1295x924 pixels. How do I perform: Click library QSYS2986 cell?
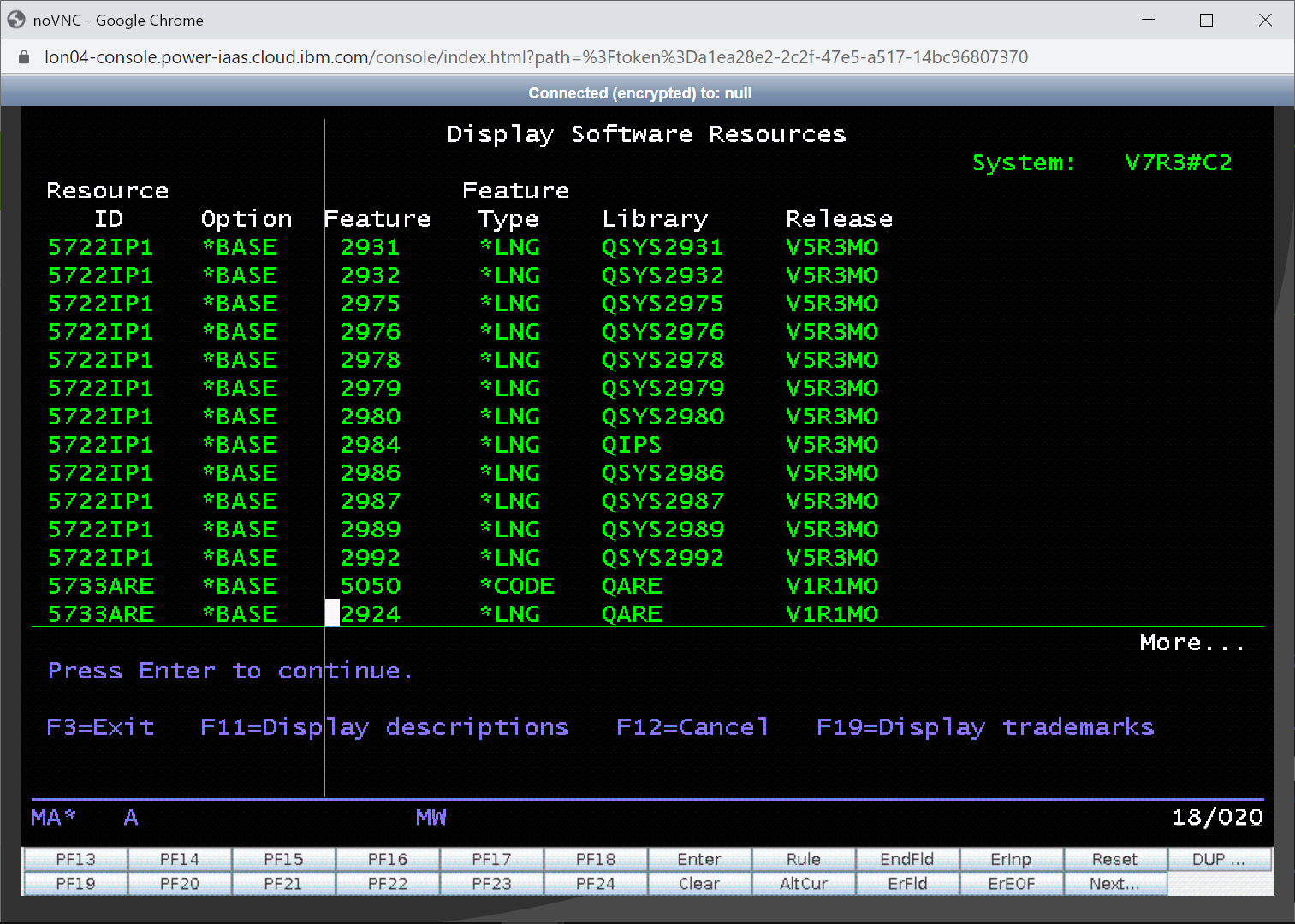662,473
